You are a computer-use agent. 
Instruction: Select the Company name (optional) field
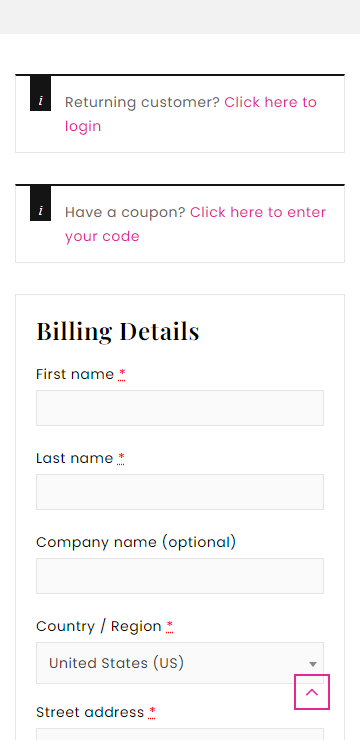point(180,576)
